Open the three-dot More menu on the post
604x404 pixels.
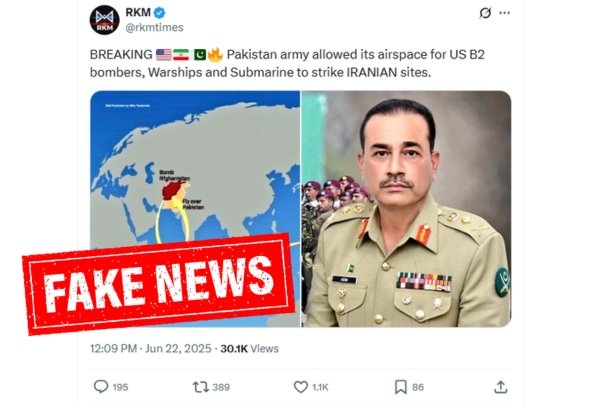(504, 13)
